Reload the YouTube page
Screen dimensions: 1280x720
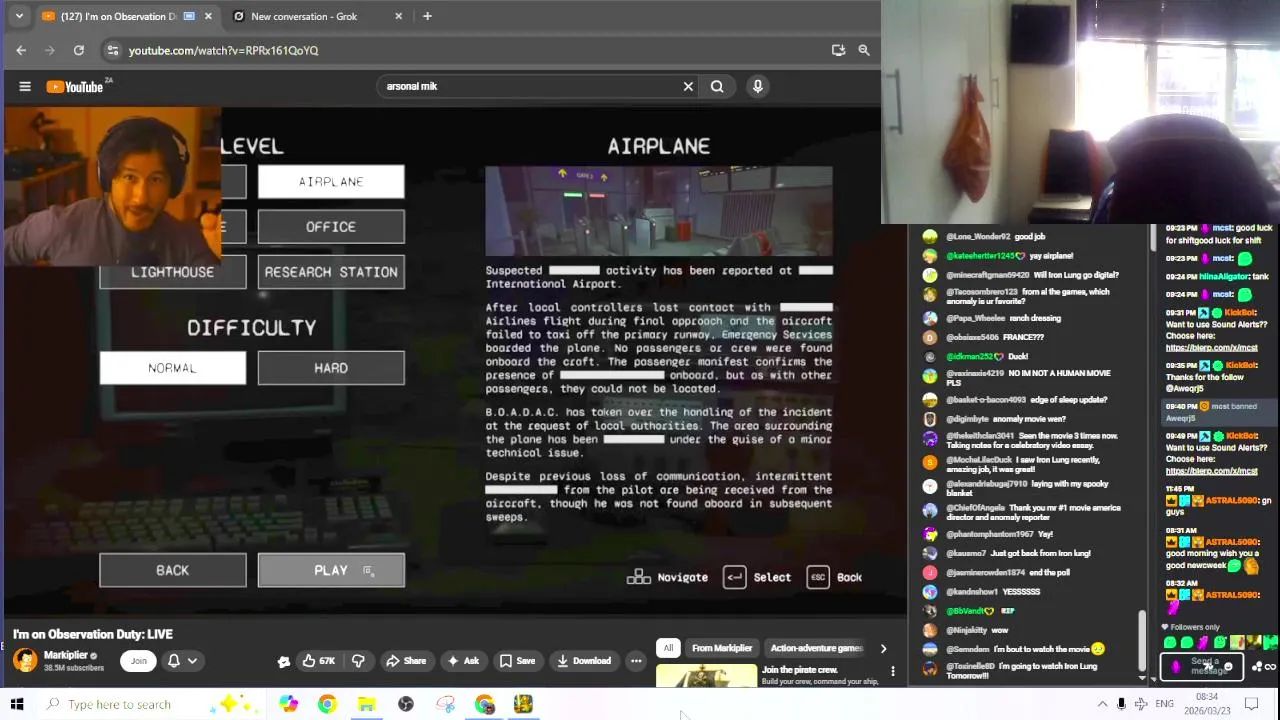pyautogui.click(x=79, y=50)
